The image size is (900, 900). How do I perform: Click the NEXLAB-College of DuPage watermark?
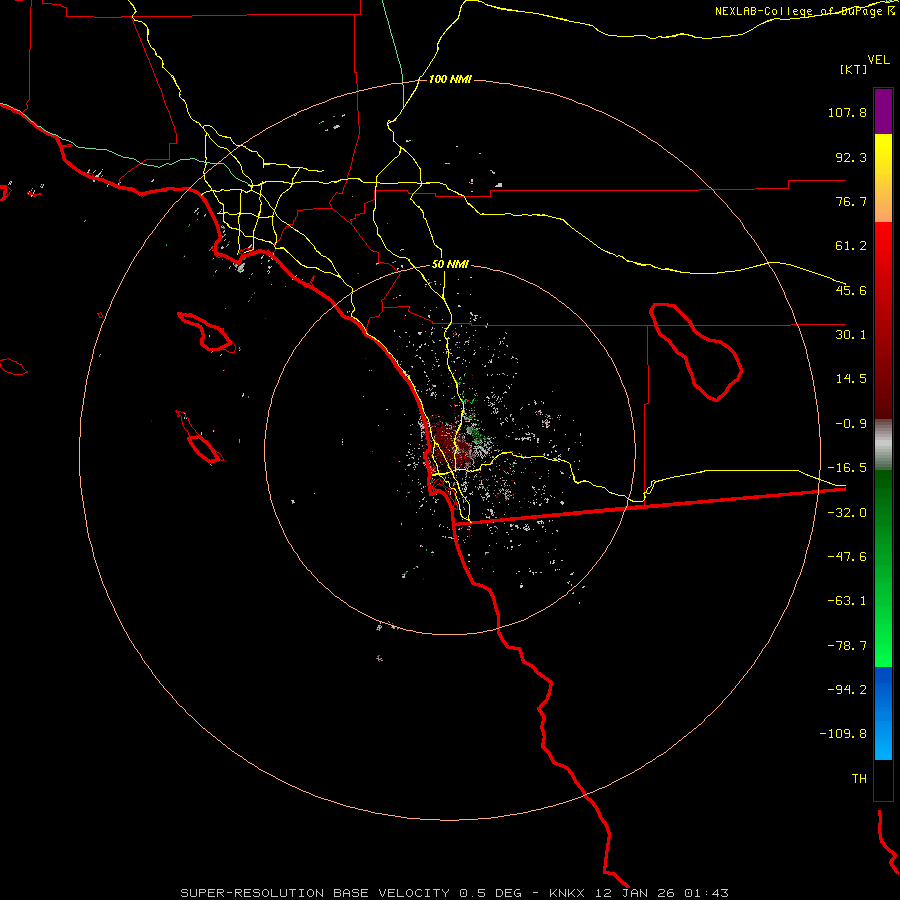(x=804, y=11)
